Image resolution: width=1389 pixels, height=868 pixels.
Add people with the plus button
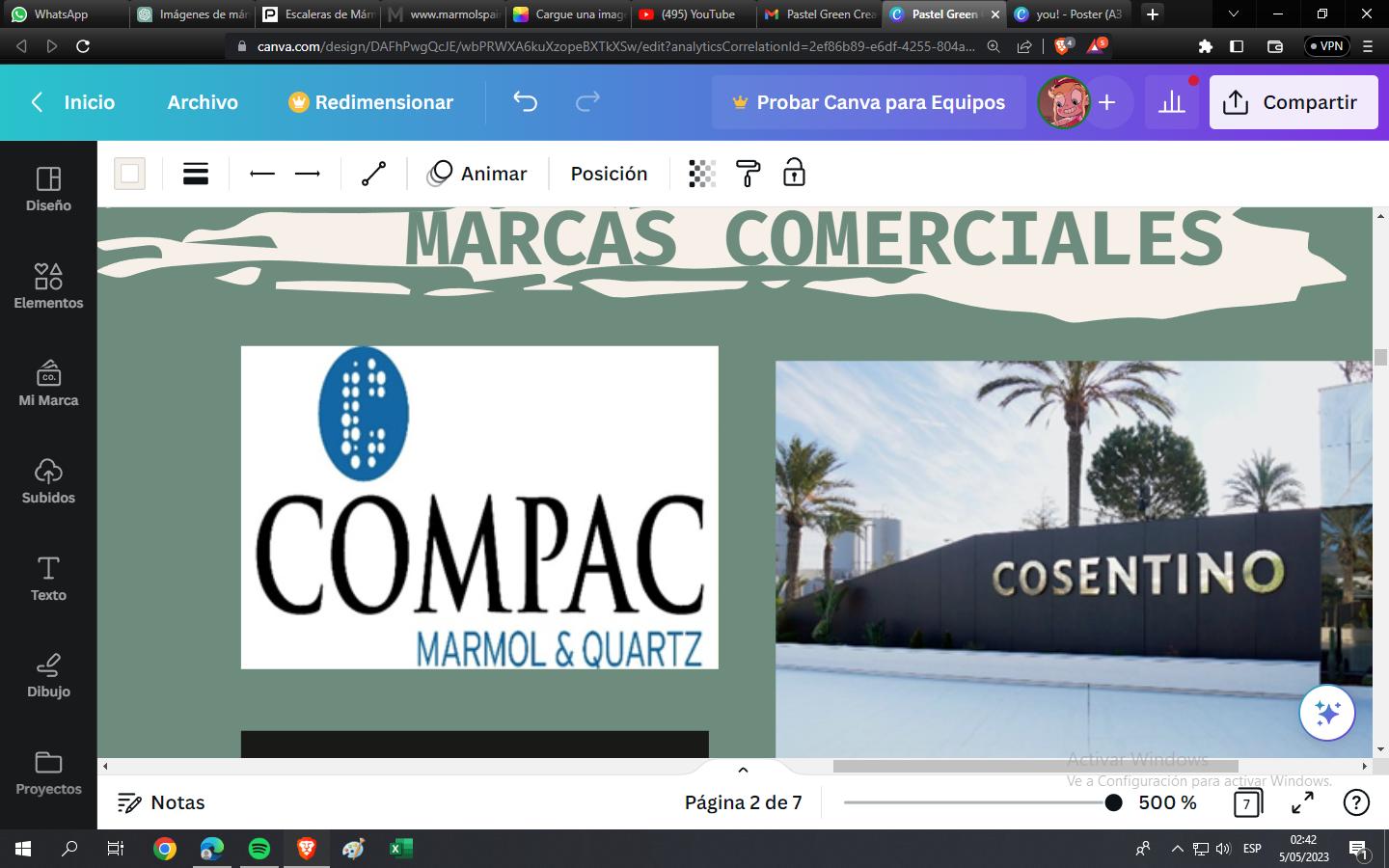(x=1106, y=102)
